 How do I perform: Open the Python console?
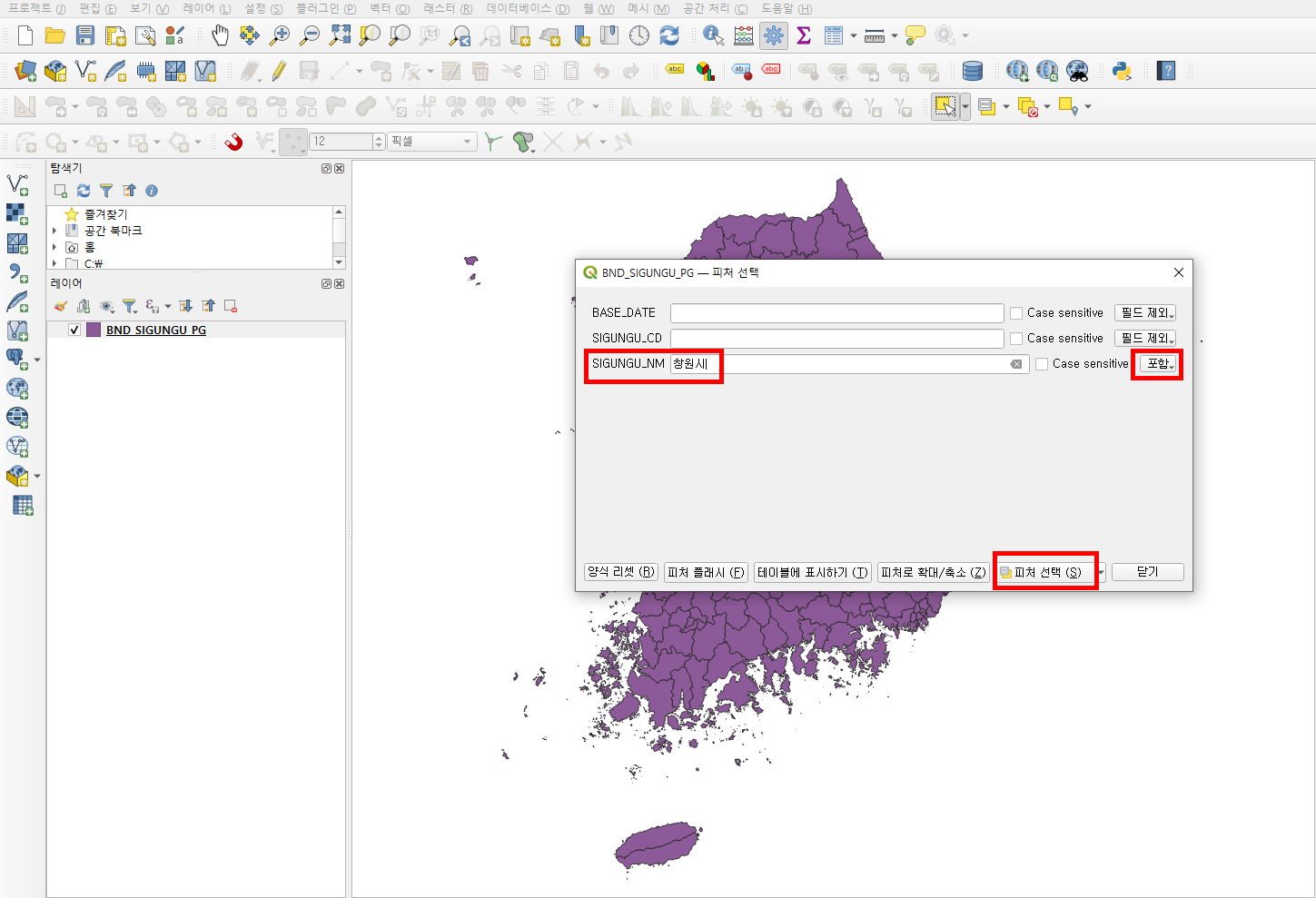(1122, 71)
